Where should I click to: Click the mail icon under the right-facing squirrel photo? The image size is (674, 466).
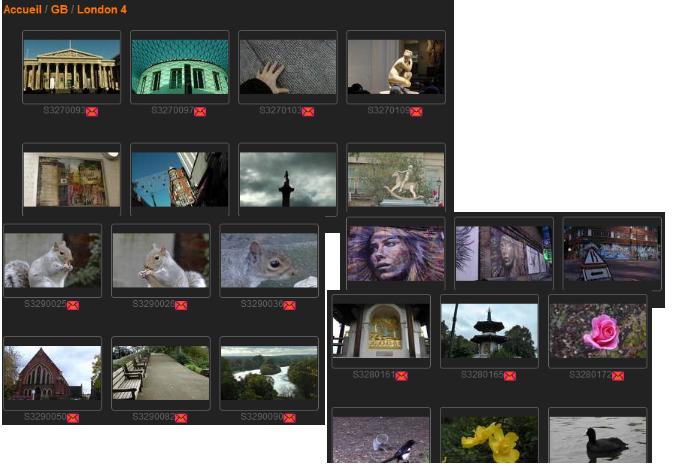pyautogui.click(x=181, y=306)
